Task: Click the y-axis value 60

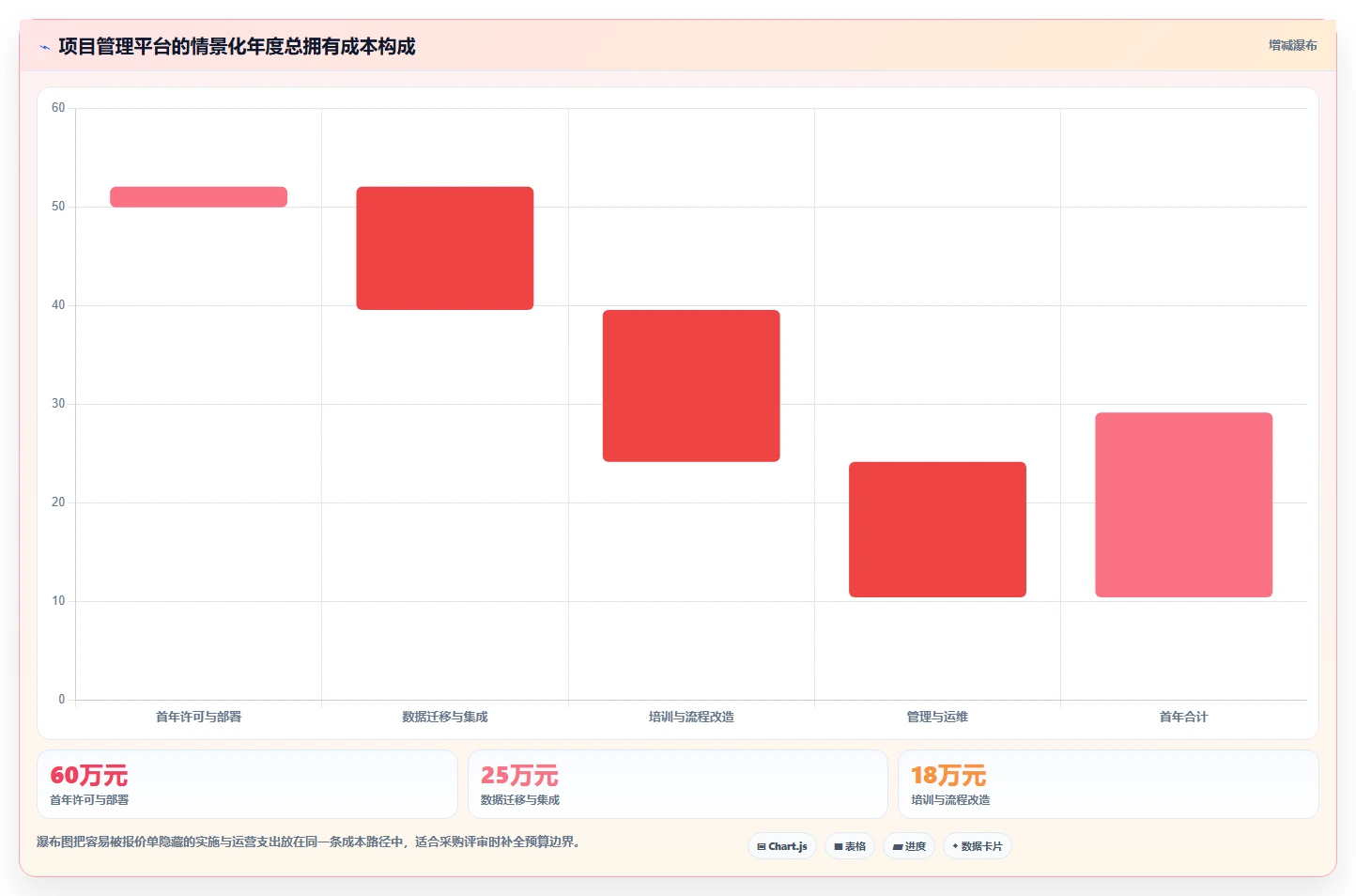Action: point(58,108)
